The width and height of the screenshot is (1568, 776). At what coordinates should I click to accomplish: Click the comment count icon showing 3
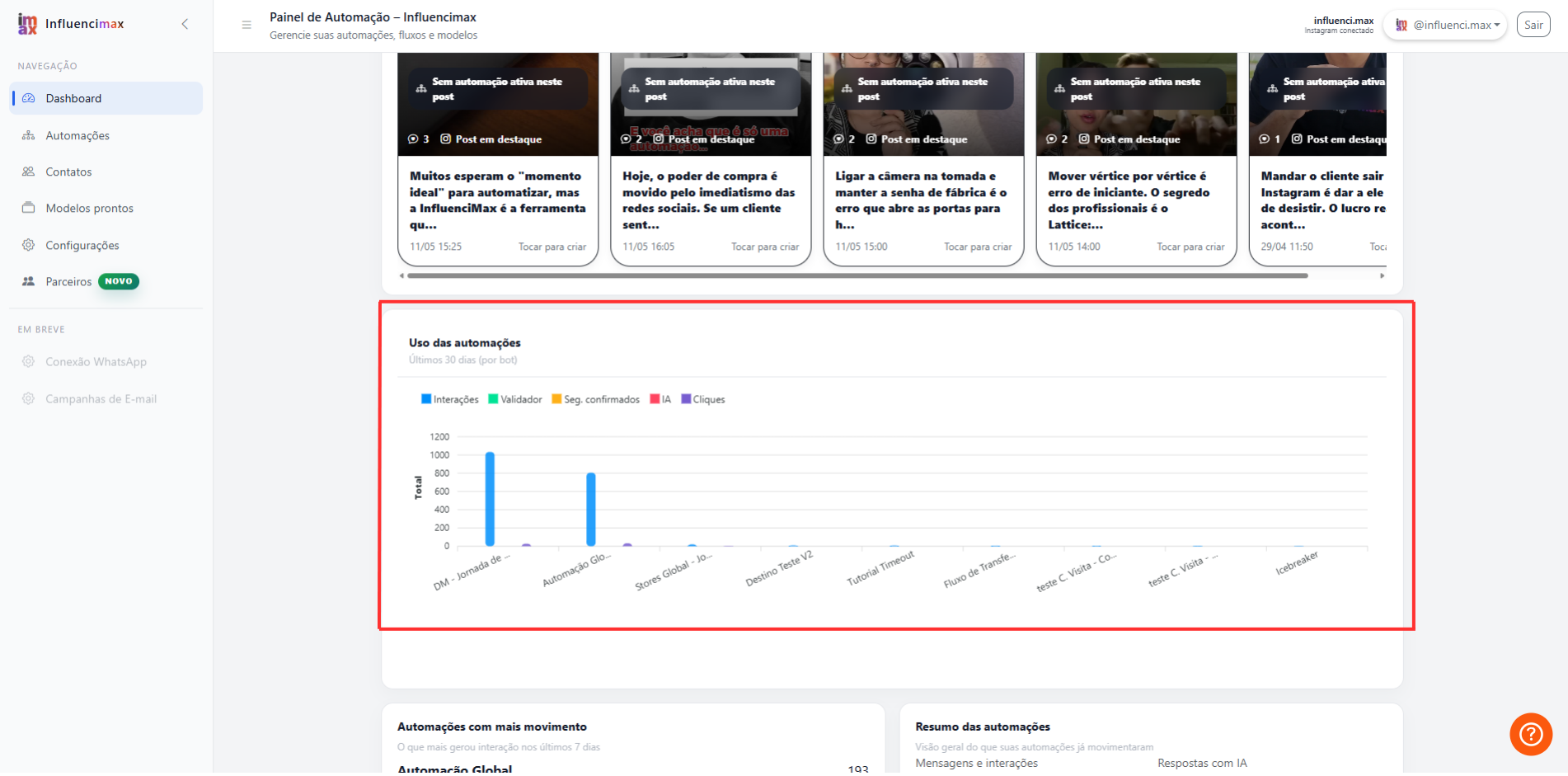[x=413, y=139]
